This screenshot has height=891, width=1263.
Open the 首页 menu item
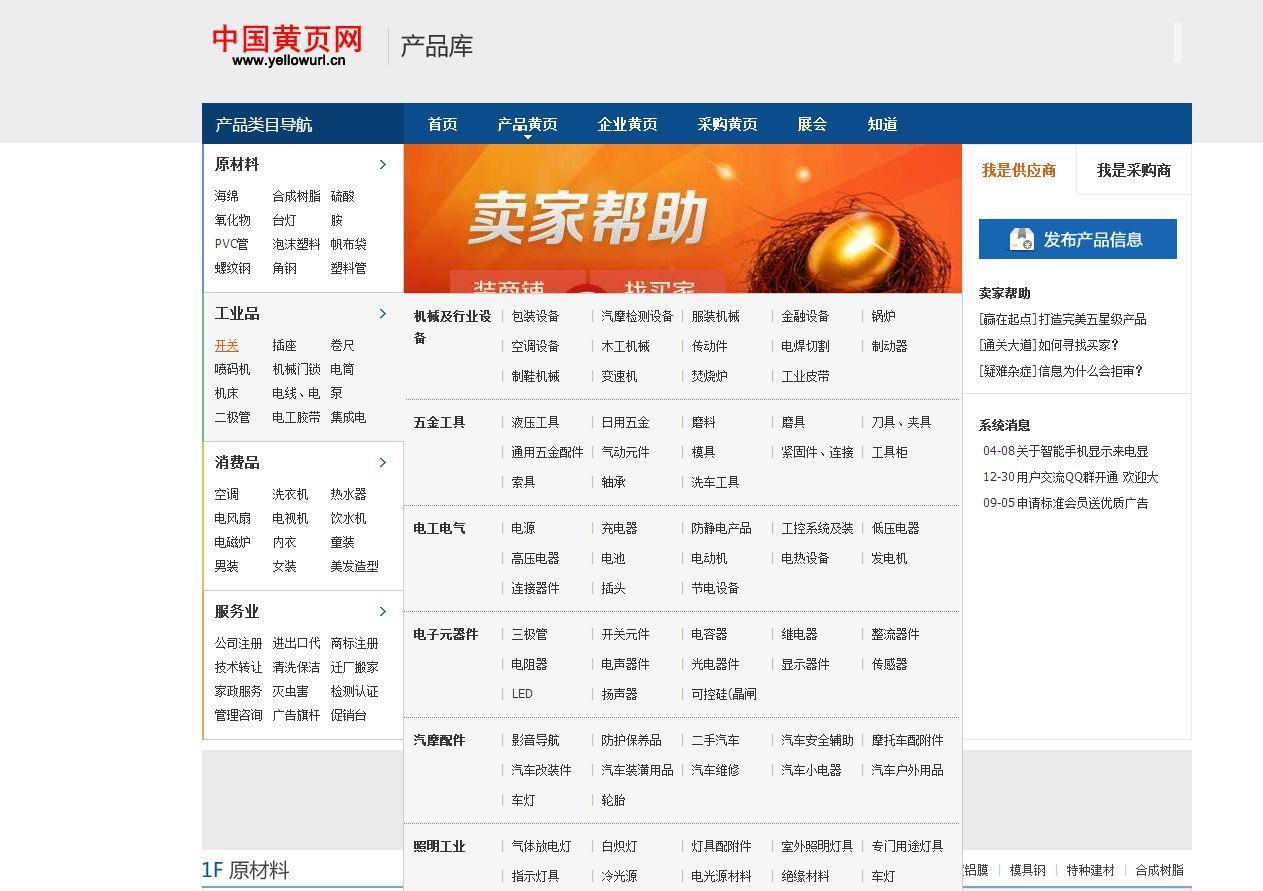pyautogui.click(x=442, y=124)
